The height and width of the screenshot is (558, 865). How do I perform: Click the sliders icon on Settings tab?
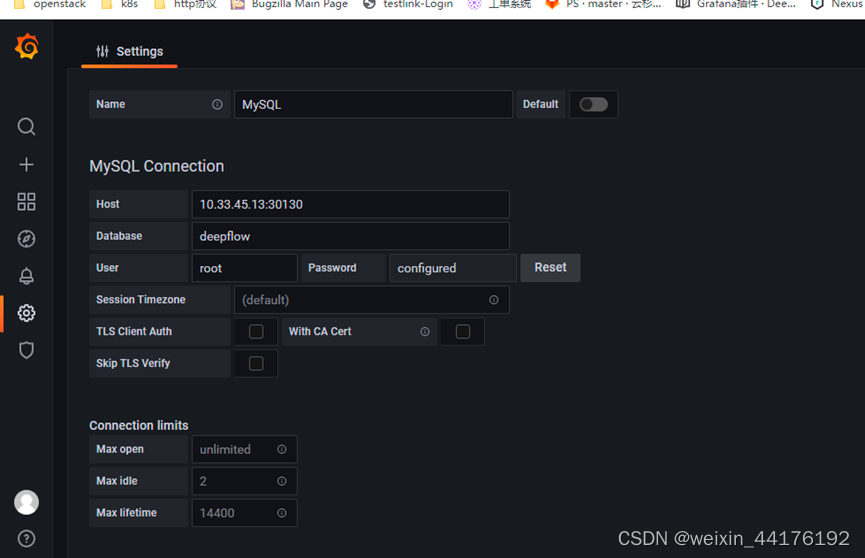pyautogui.click(x=103, y=51)
